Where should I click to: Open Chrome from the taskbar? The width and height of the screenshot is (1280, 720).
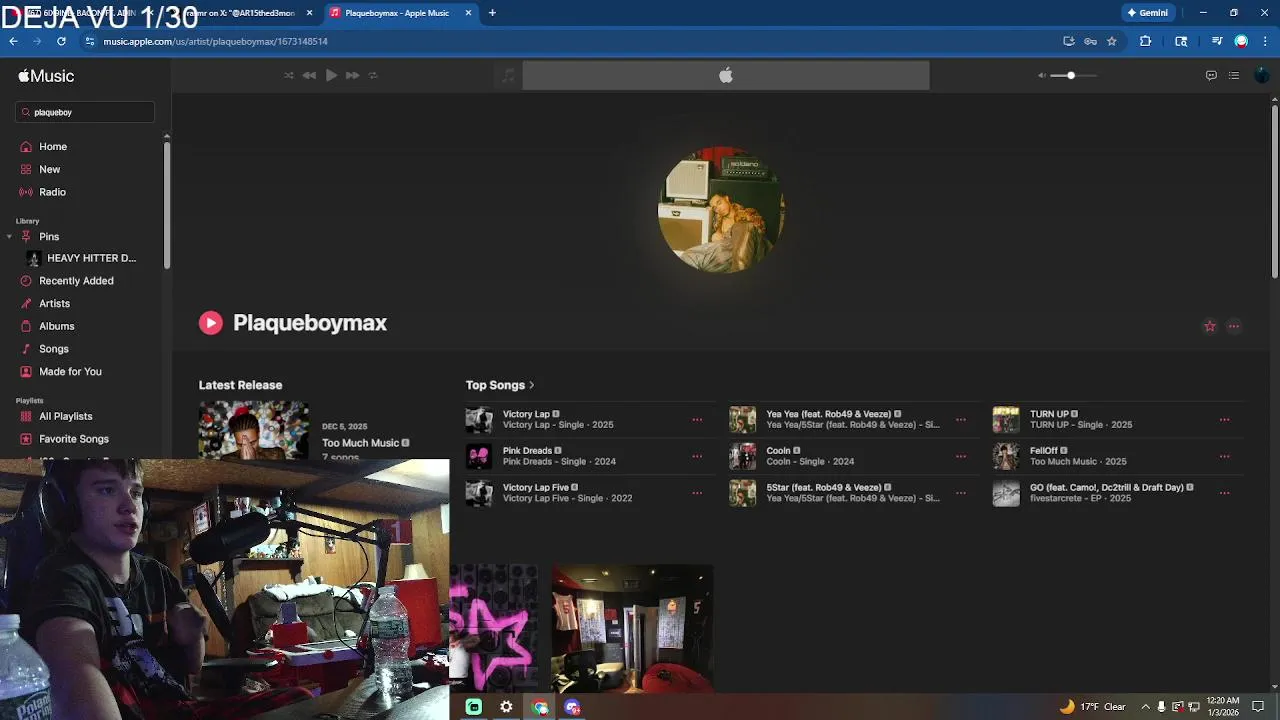click(540, 707)
